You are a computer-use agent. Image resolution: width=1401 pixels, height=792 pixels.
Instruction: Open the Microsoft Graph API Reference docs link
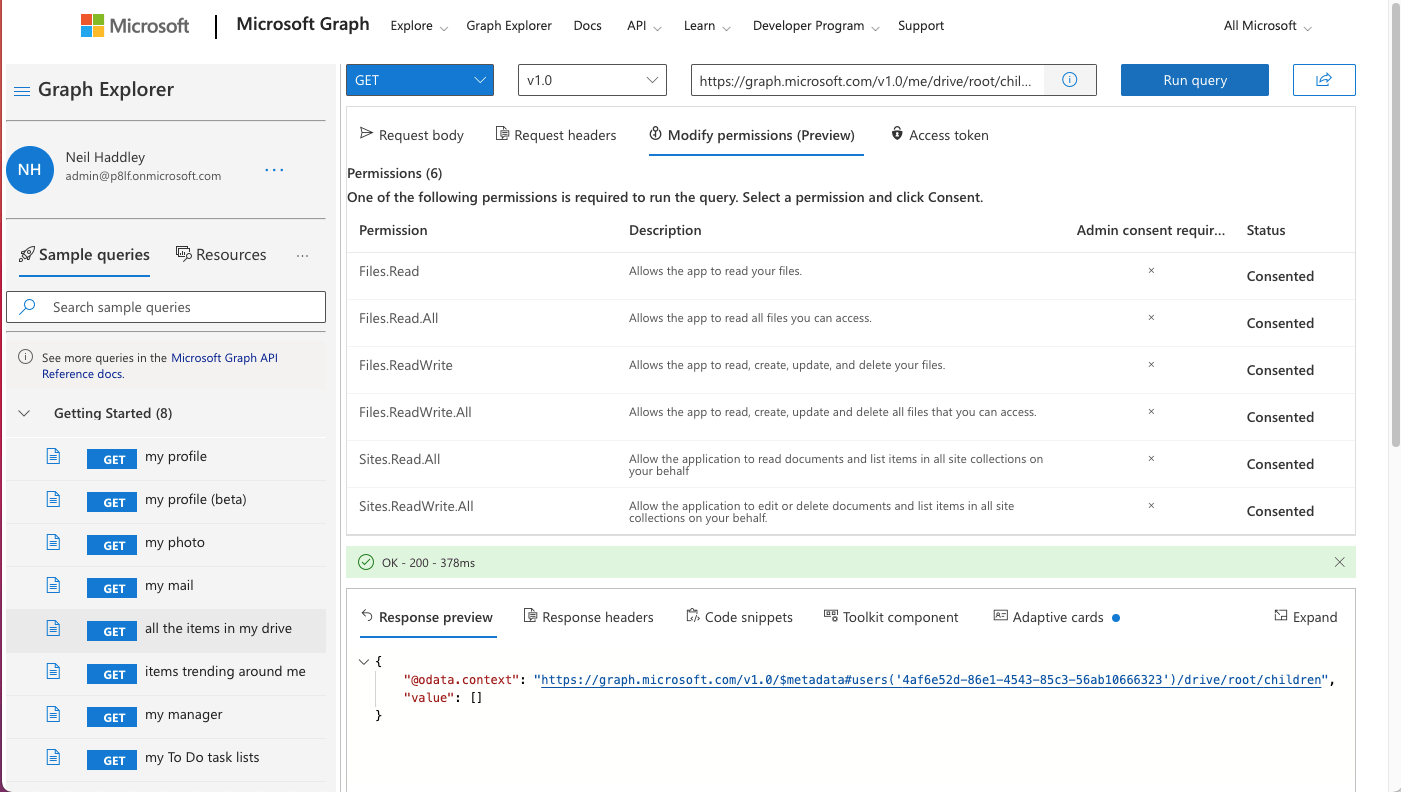[x=224, y=358]
